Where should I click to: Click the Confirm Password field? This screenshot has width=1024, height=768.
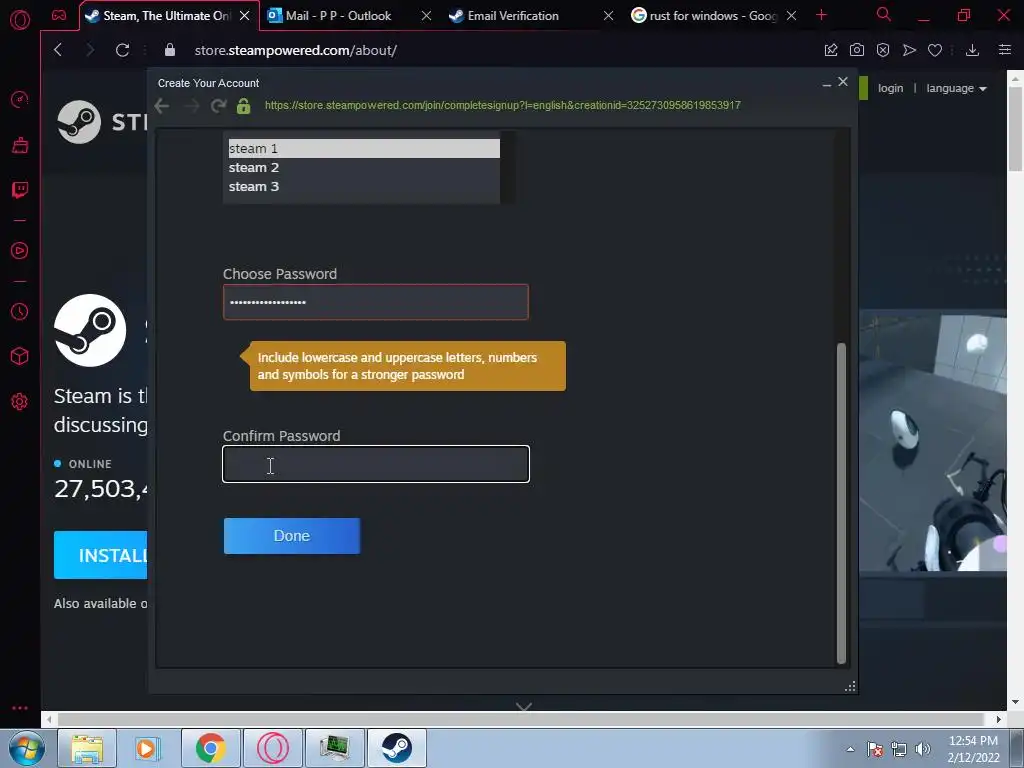[x=376, y=464]
